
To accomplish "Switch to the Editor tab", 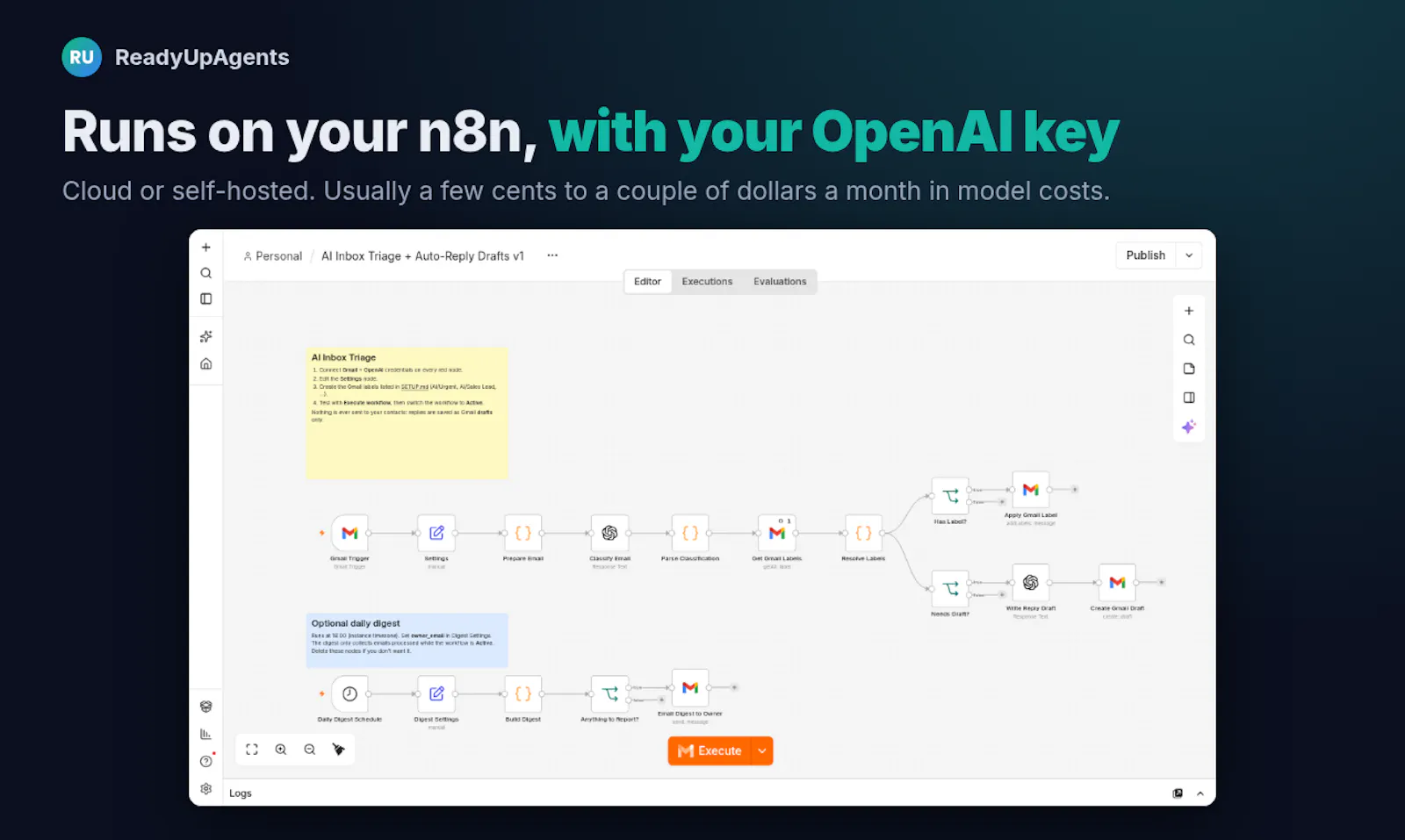I will [x=647, y=282].
